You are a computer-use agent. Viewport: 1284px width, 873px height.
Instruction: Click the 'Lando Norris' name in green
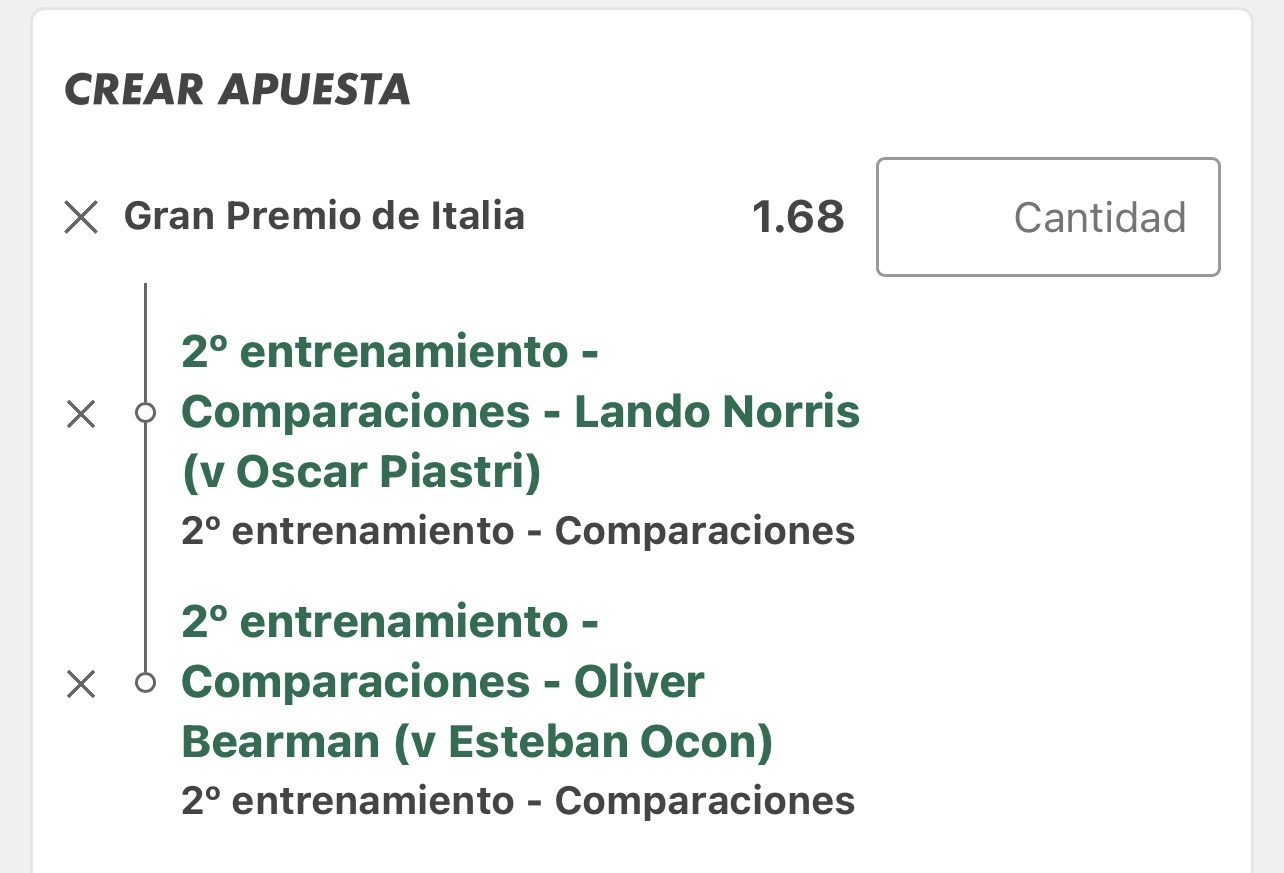[717, 412]
